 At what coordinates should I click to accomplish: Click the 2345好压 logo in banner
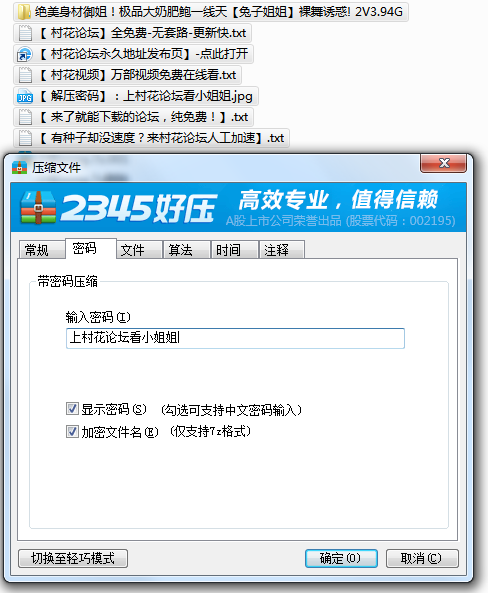(x=119, y=207)
